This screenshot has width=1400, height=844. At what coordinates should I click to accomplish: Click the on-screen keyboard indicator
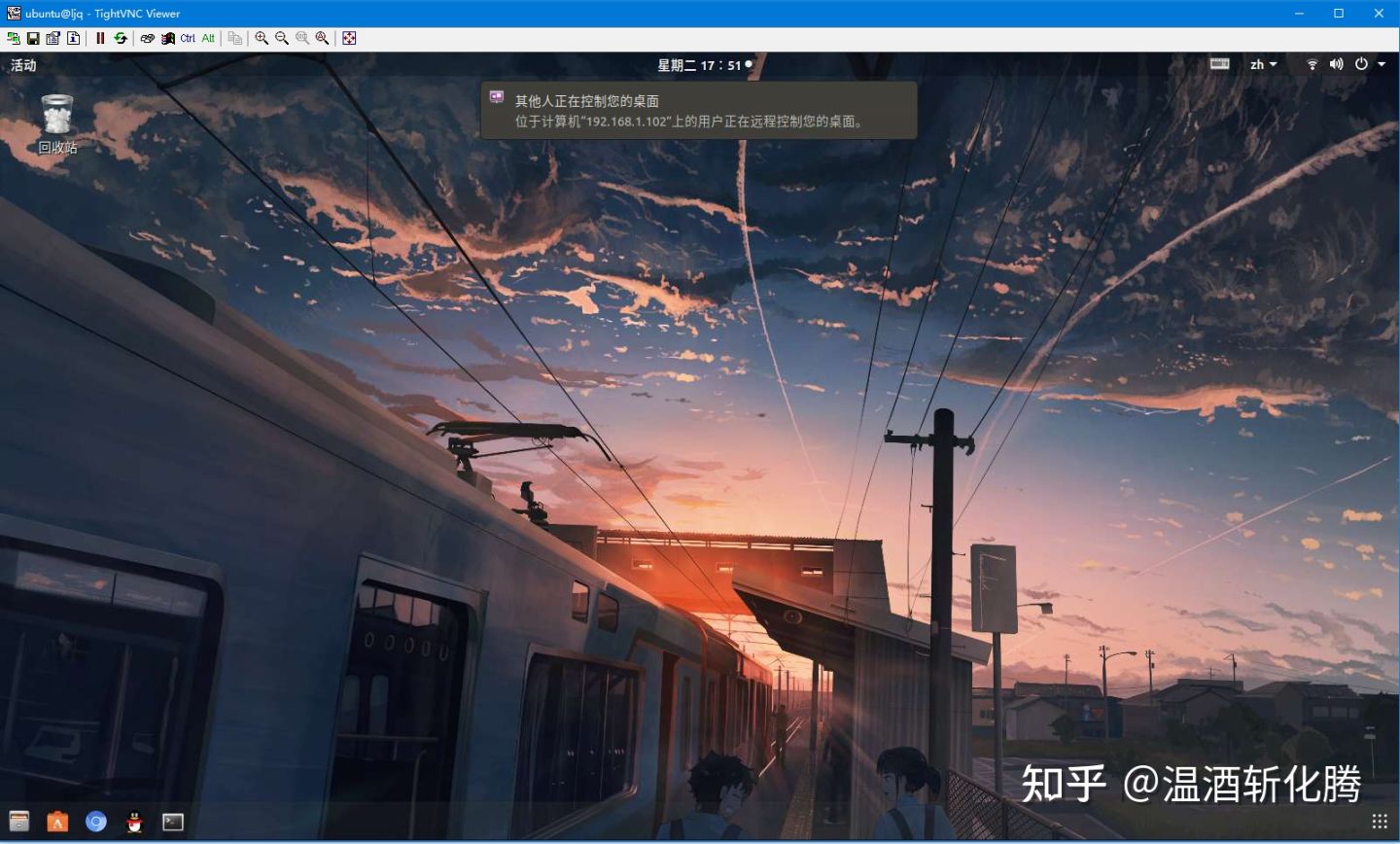pos(1219,64)
